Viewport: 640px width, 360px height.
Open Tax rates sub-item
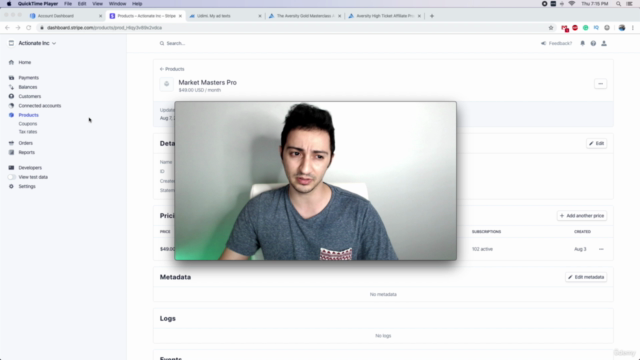tap(28, 132)
